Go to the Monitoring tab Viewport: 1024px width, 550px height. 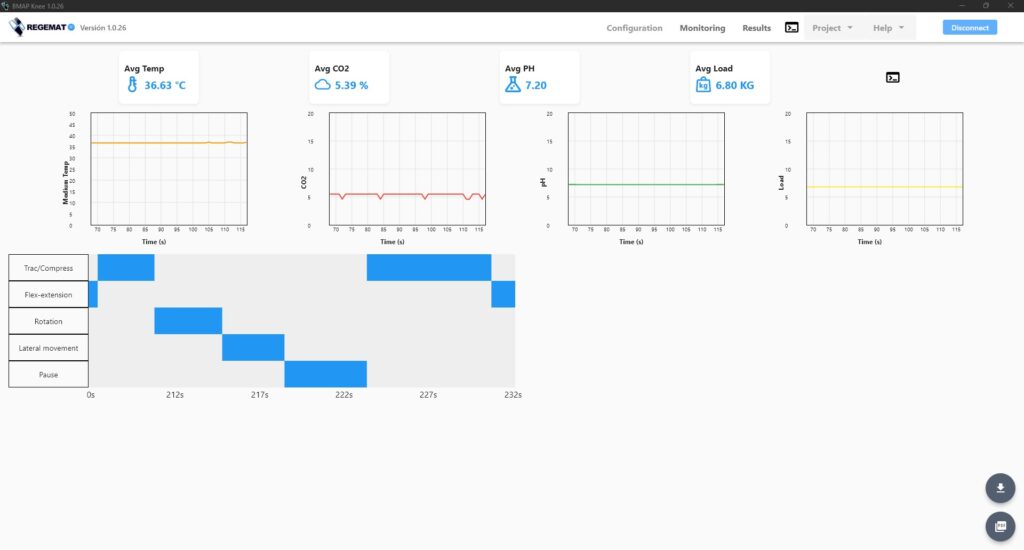point(702,28)
